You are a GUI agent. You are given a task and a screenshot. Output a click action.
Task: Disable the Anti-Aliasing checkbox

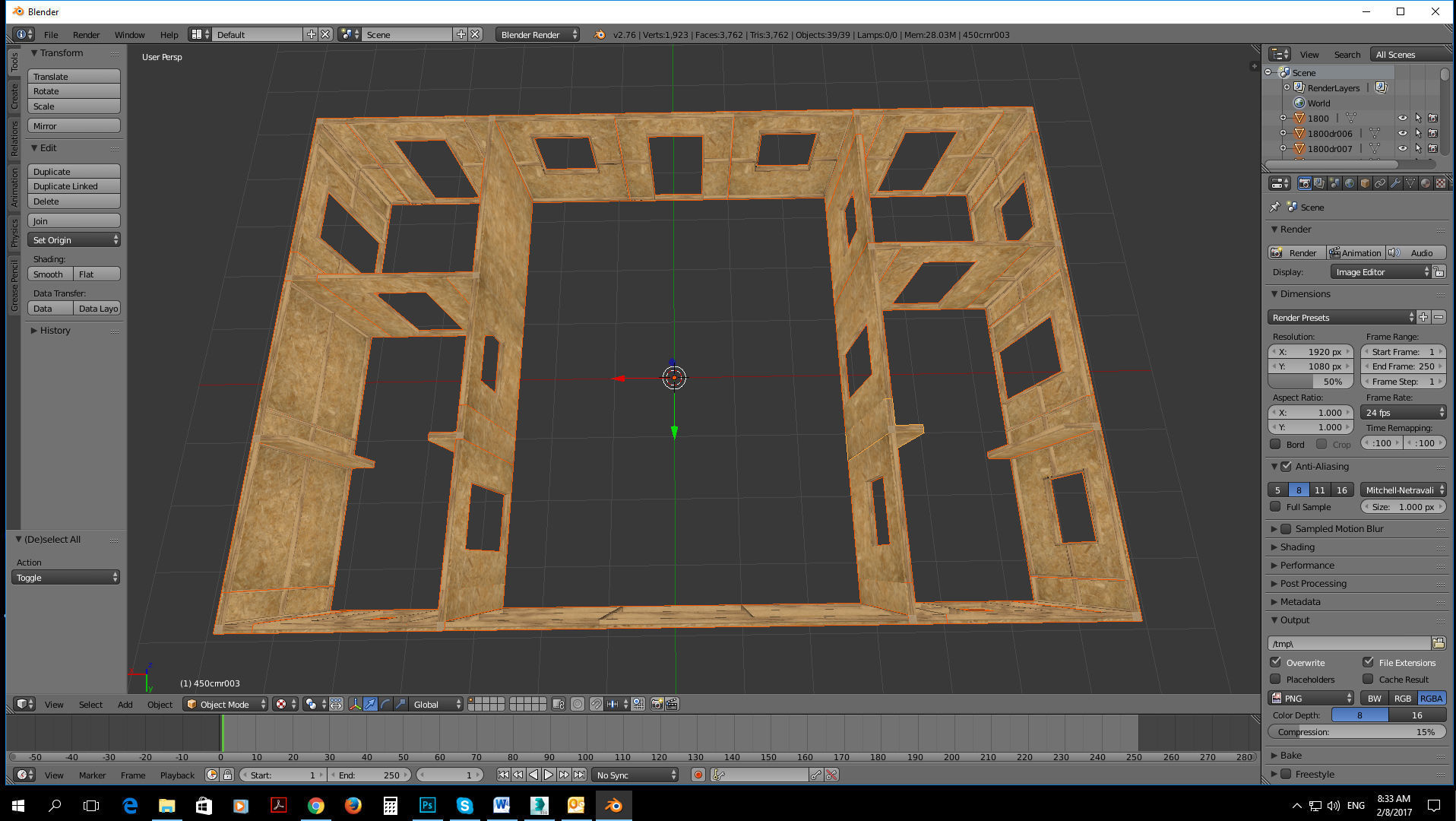click(1286, 466)
